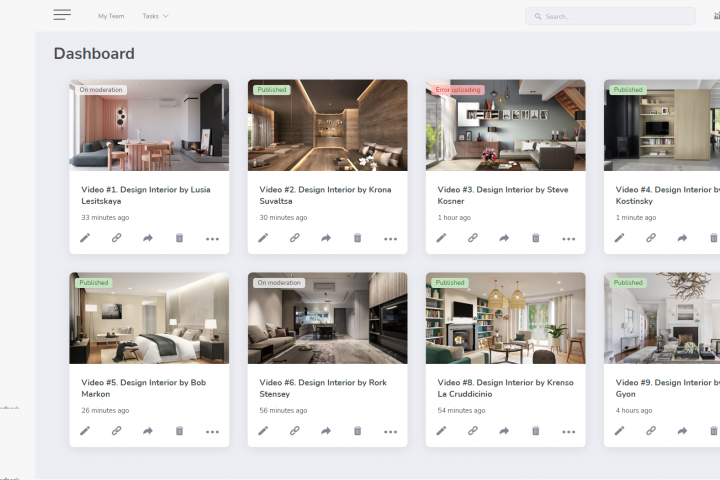Delete Video #8 using trash icon
The image size is (720, 480).
tap(536, 431)
